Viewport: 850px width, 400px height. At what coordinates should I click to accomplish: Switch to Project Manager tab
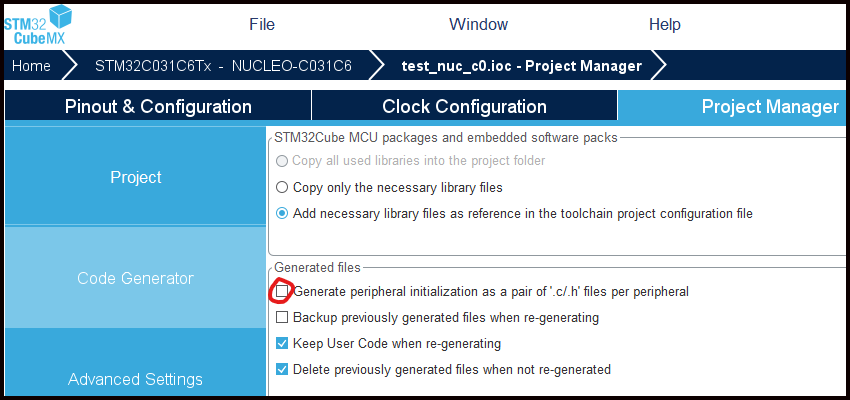tap(732, 106)
